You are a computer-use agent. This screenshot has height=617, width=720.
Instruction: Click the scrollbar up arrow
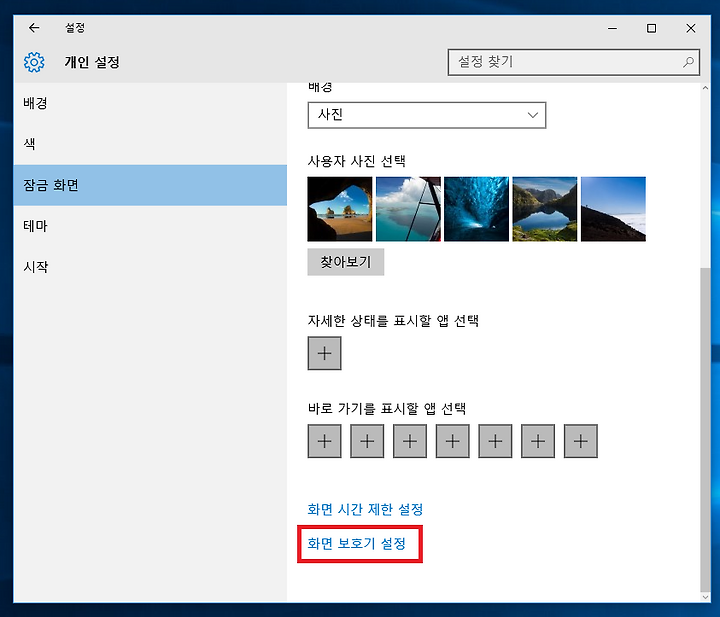pyautogui.click(x=705, y=88)
